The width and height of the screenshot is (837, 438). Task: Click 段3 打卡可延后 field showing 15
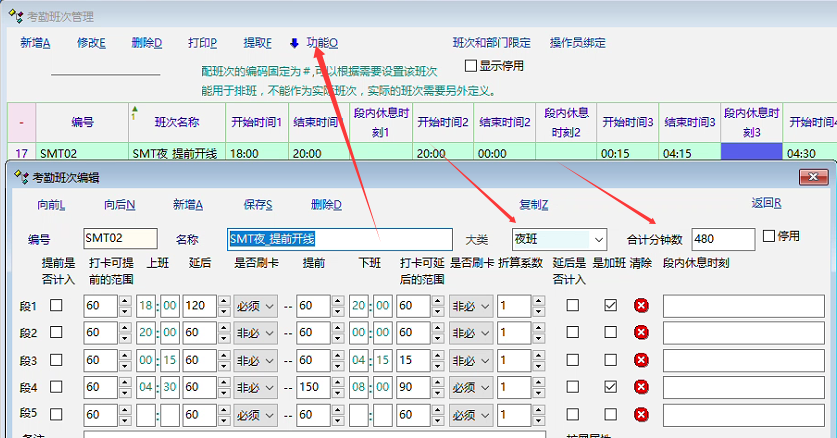pos(414,361)
